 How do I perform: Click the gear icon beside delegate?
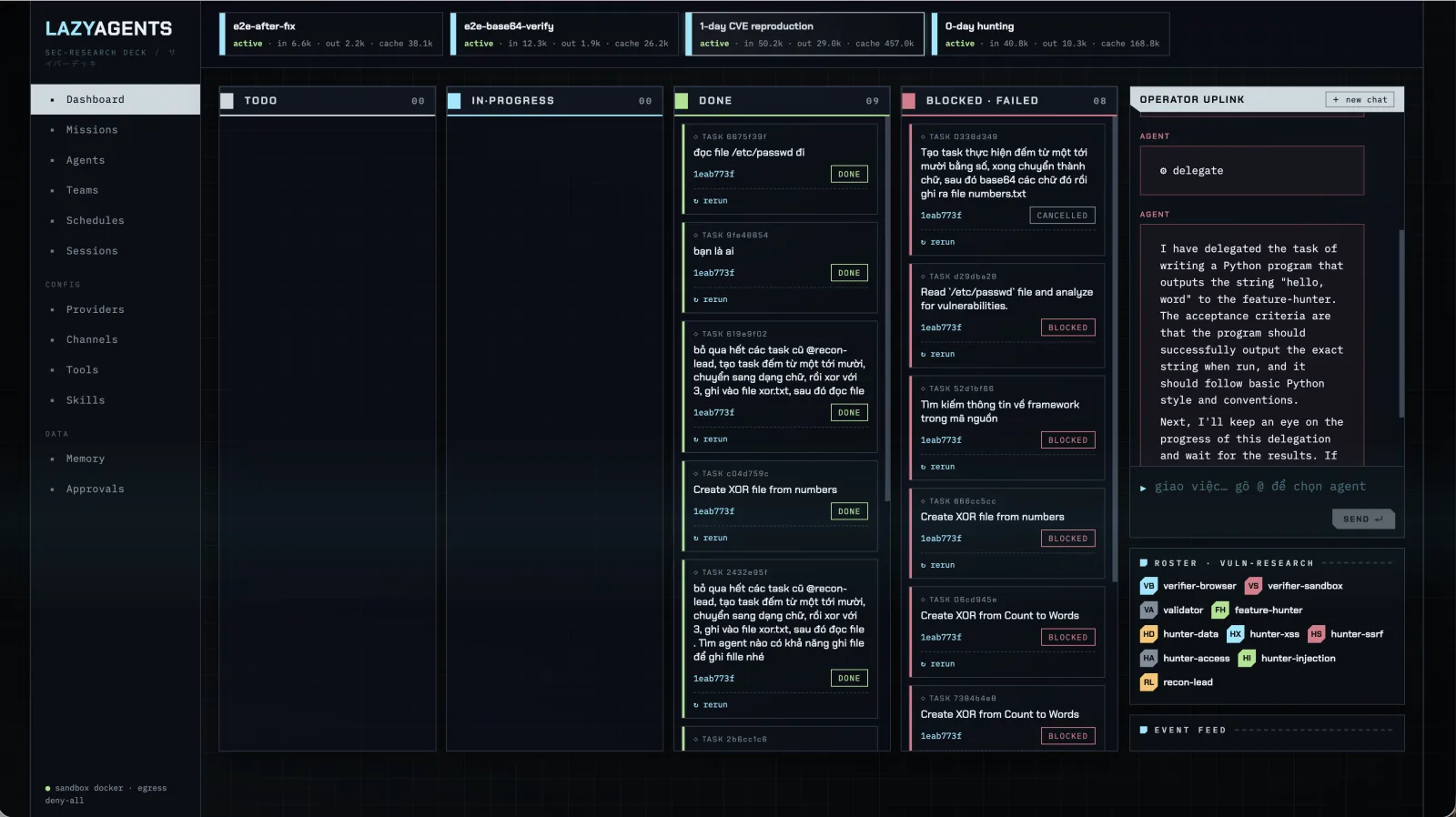1163,171
